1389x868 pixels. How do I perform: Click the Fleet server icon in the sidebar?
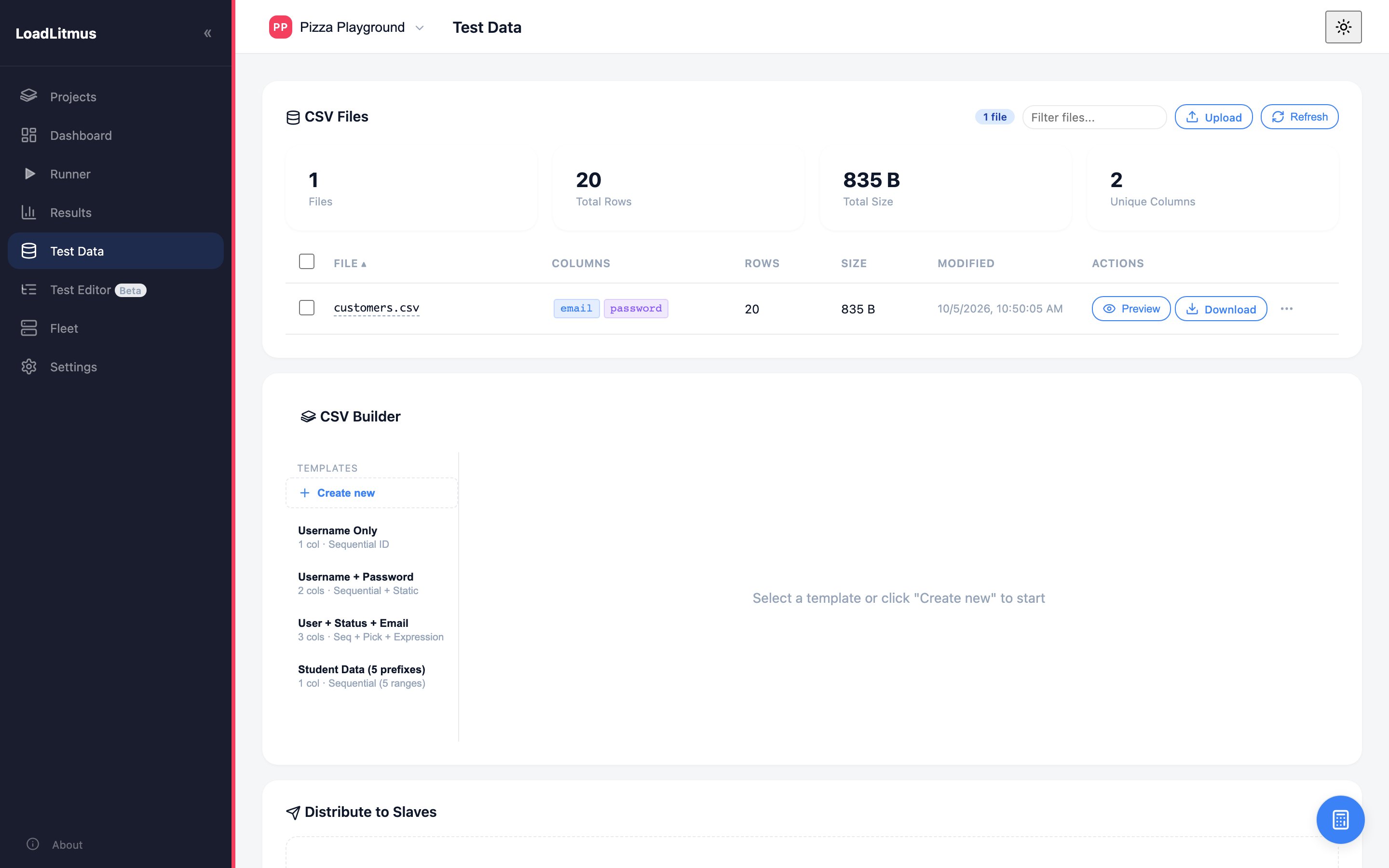[29, 328]
